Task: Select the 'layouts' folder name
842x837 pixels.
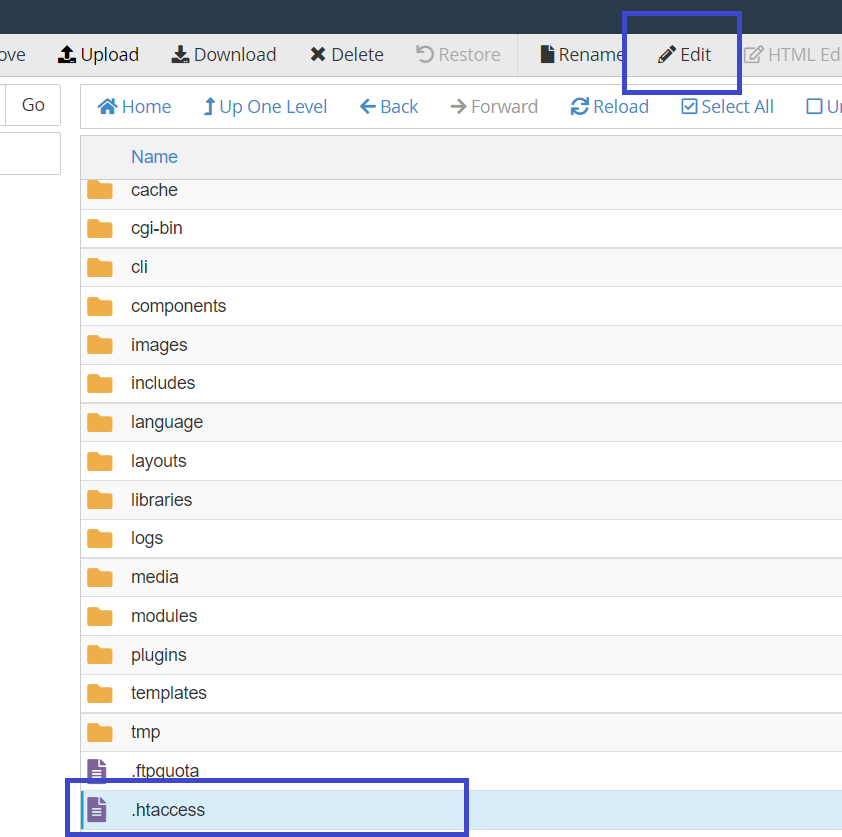Action: (x=158, y=461)
